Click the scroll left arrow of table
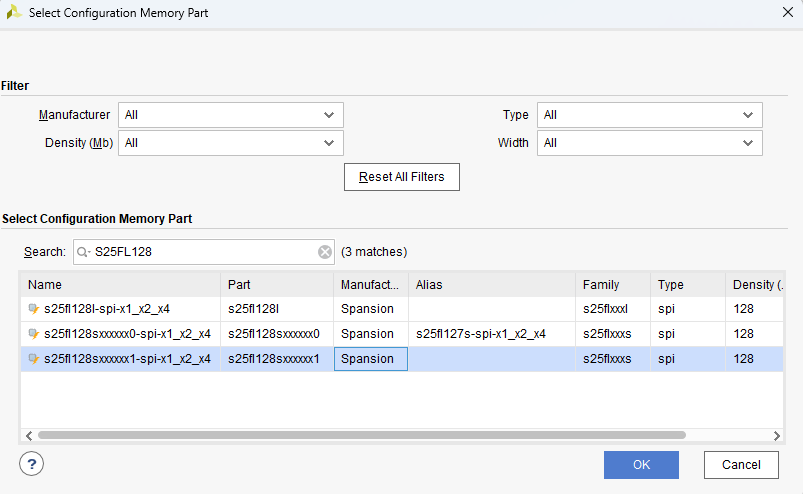 click(29, 436)
